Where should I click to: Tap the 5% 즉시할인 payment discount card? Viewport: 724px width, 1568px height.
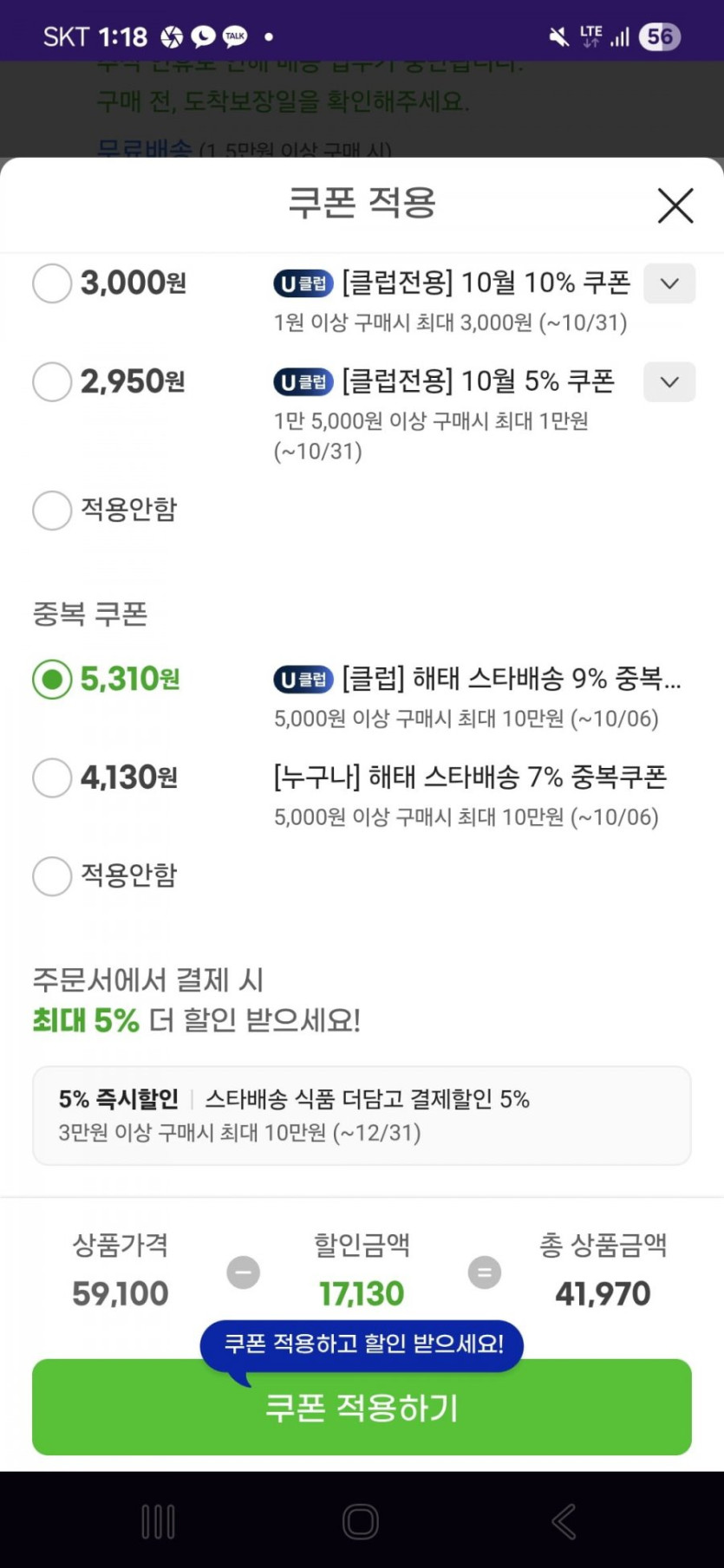pyautogui.click(x=362, y=1116)
